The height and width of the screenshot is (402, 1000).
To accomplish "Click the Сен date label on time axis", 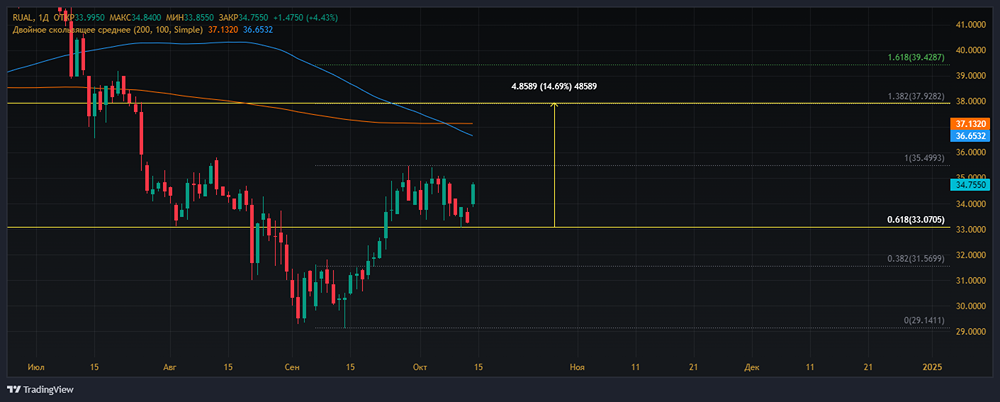I will pyautogui.click(x=292, y=368).
